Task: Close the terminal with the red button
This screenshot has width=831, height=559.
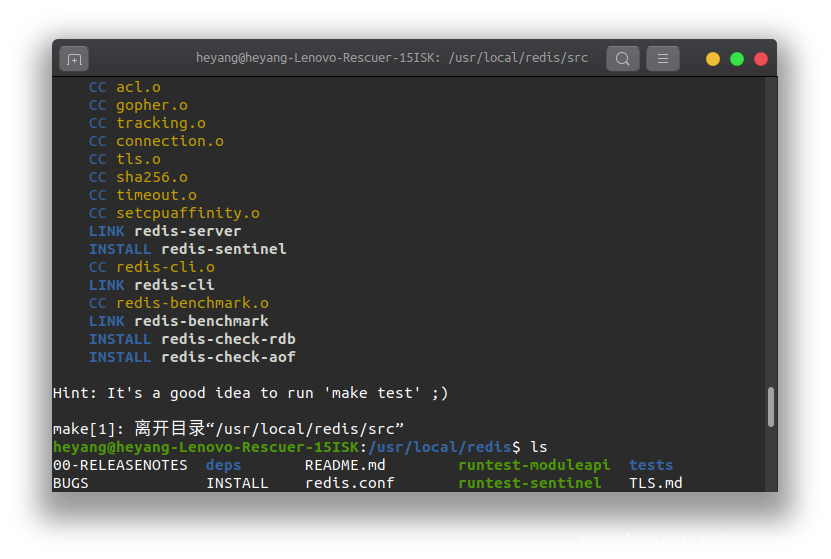Action: tap(761, 59)
